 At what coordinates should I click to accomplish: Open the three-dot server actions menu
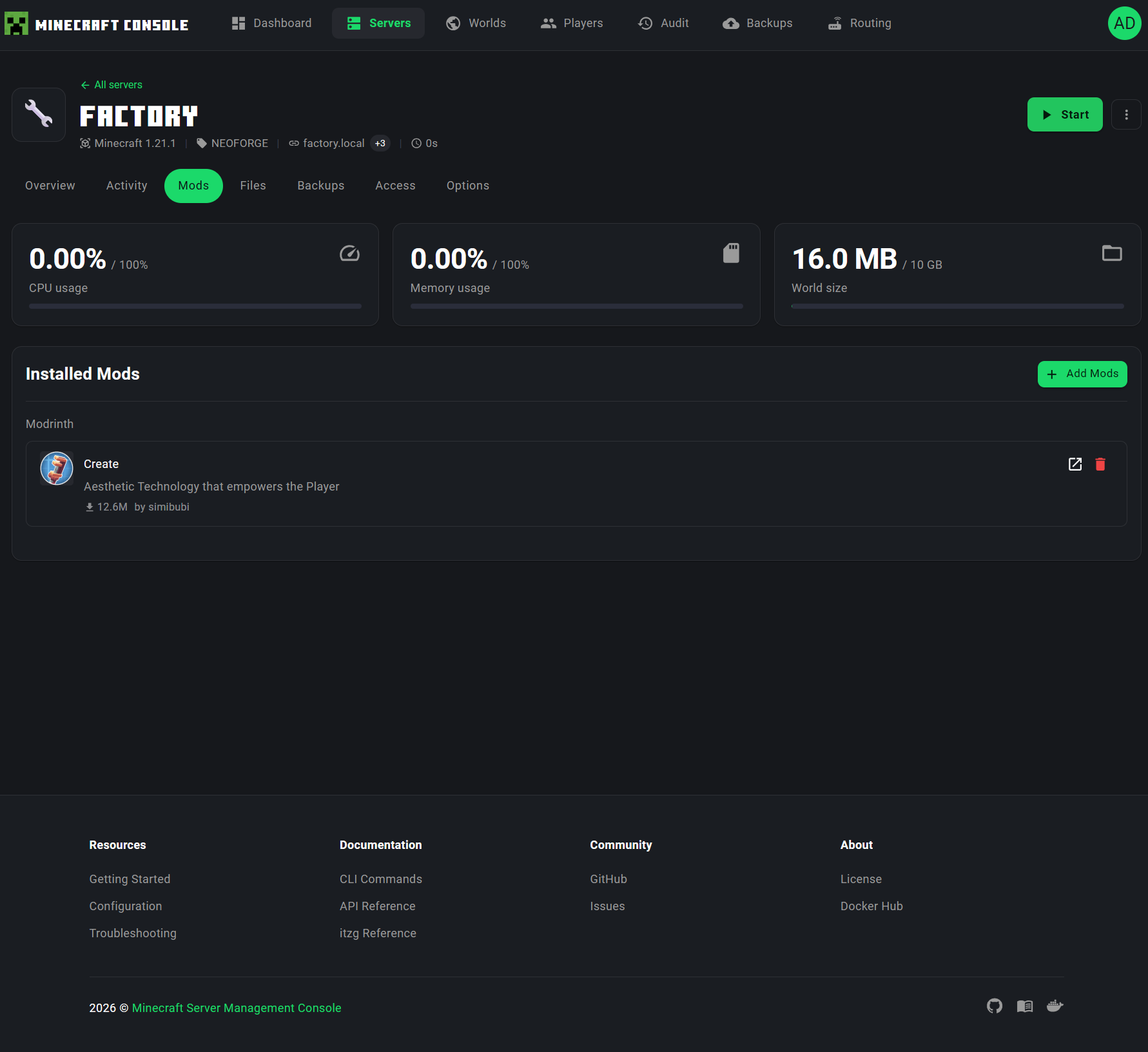click(1126, 115)
